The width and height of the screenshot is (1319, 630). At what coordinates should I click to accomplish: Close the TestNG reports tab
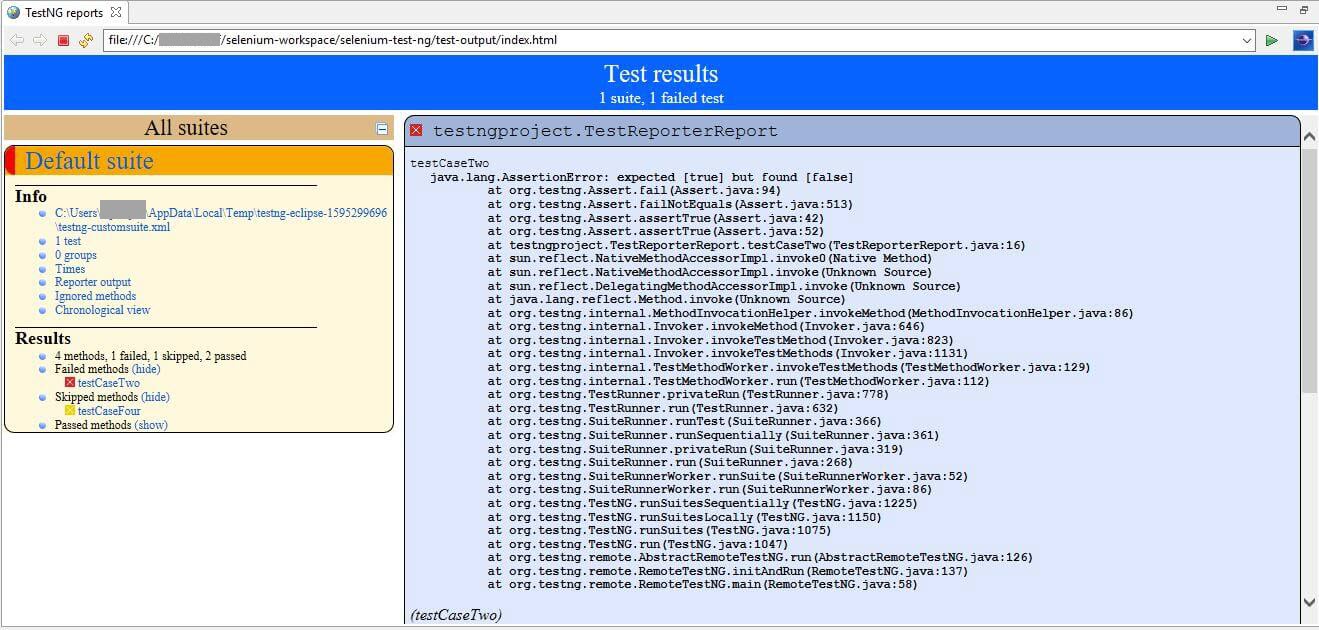116,12
